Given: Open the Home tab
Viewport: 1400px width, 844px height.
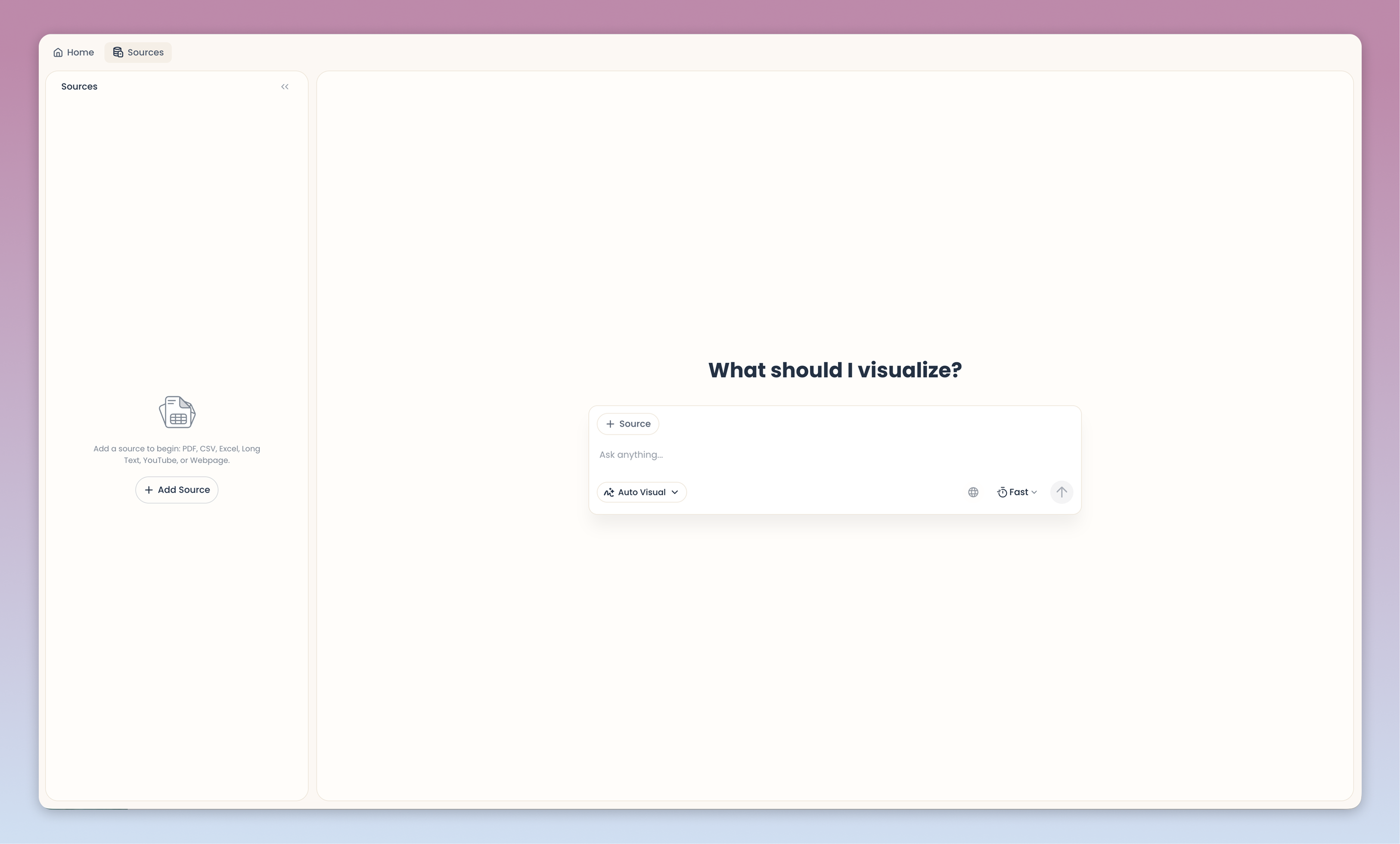Looking at the screenshot, I should pyautogui.click(x=73, y=52).
